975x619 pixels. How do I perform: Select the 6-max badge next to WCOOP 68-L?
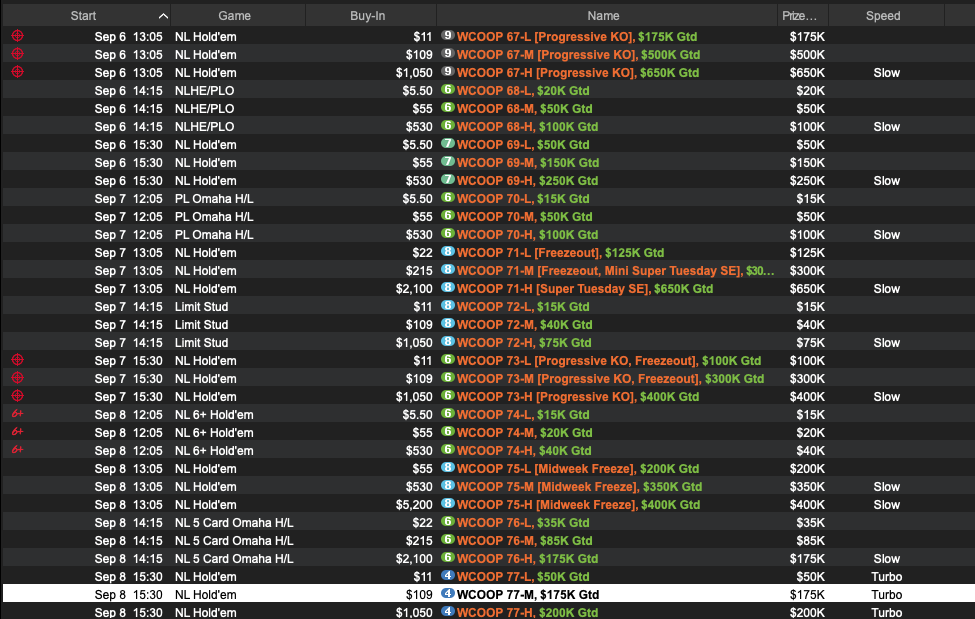pyautogui.click(x=448, y=90)
